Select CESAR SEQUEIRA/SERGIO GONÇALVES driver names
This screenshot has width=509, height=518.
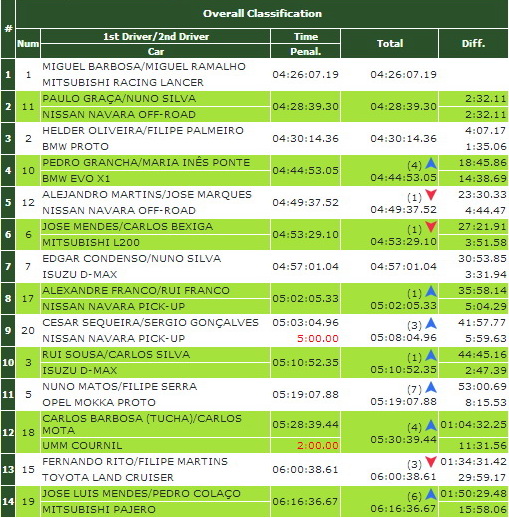pyautogui.click(x=150, y=322)
